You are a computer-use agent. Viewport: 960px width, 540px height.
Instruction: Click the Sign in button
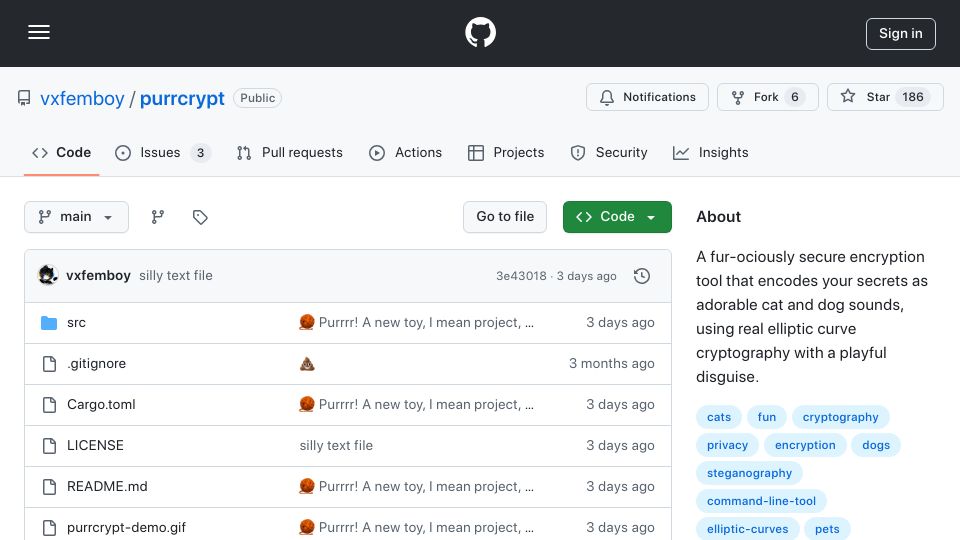(x=900, y=34)
